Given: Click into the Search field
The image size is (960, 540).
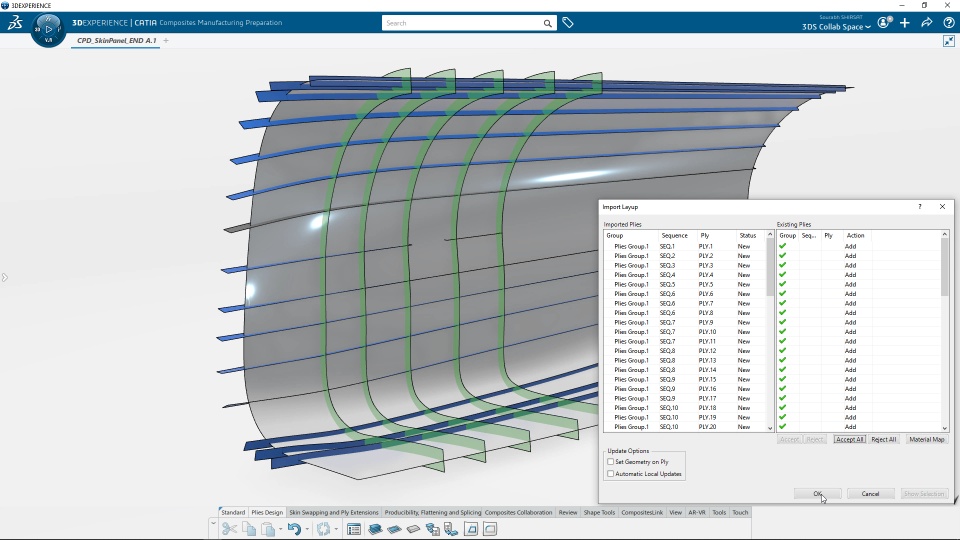Looking at the screenshot, I should click(x=462, y=23).
